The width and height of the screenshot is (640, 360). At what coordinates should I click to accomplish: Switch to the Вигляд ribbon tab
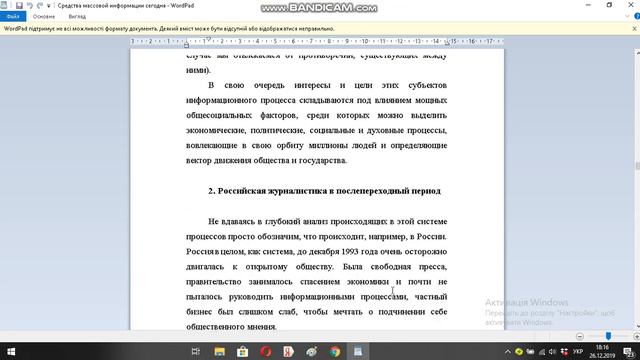pyautogui.click(x=77, y=17)
